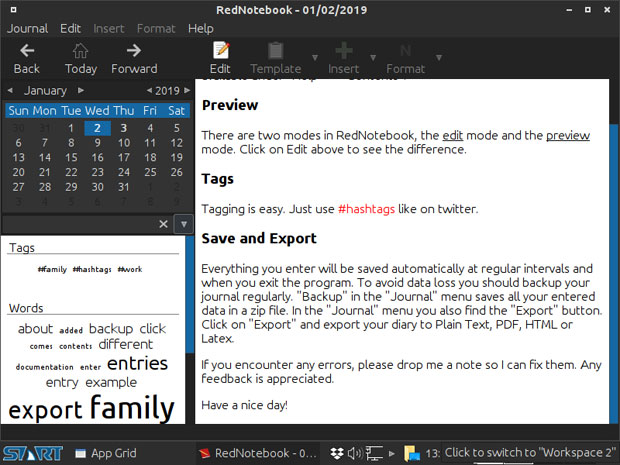Click the 'Save and Export' heading
The width and height of the screenshot is (620, 465).
coord(259,238)
